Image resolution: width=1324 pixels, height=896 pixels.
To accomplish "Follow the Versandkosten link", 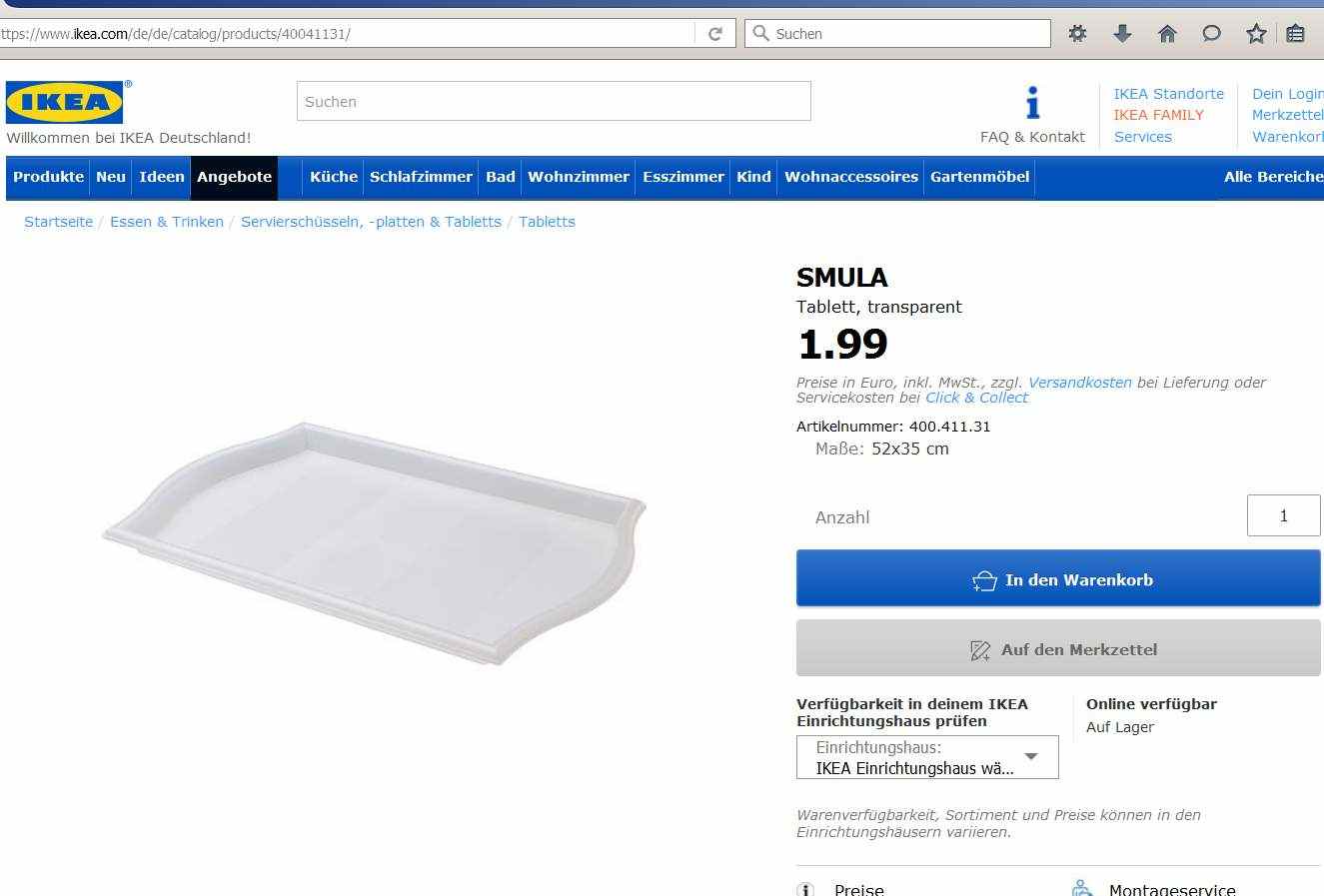I will point(1080,383).
